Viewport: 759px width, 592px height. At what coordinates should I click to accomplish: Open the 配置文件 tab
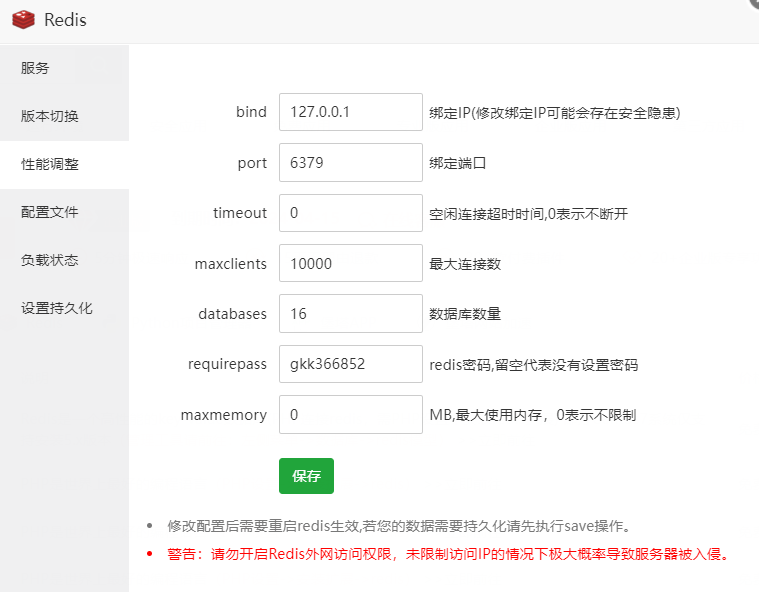pos(64,212)
